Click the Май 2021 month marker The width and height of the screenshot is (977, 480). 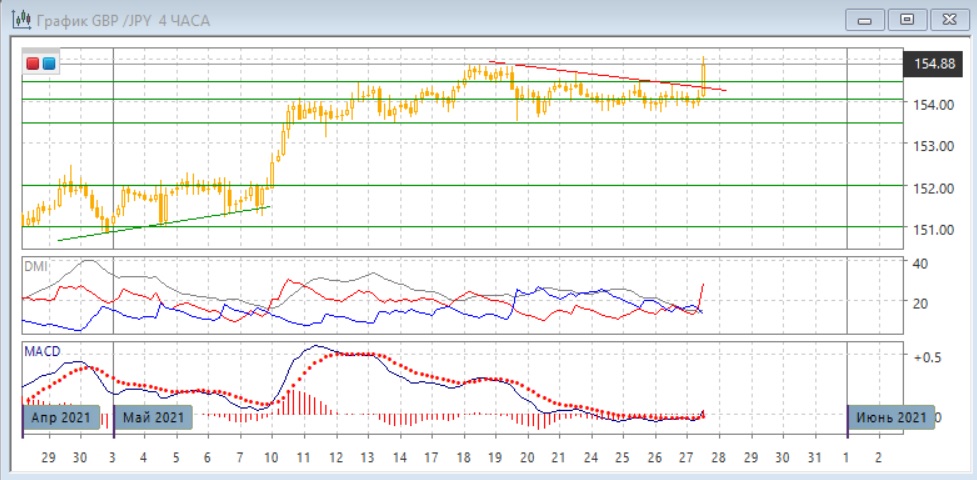tap(151, 417)
